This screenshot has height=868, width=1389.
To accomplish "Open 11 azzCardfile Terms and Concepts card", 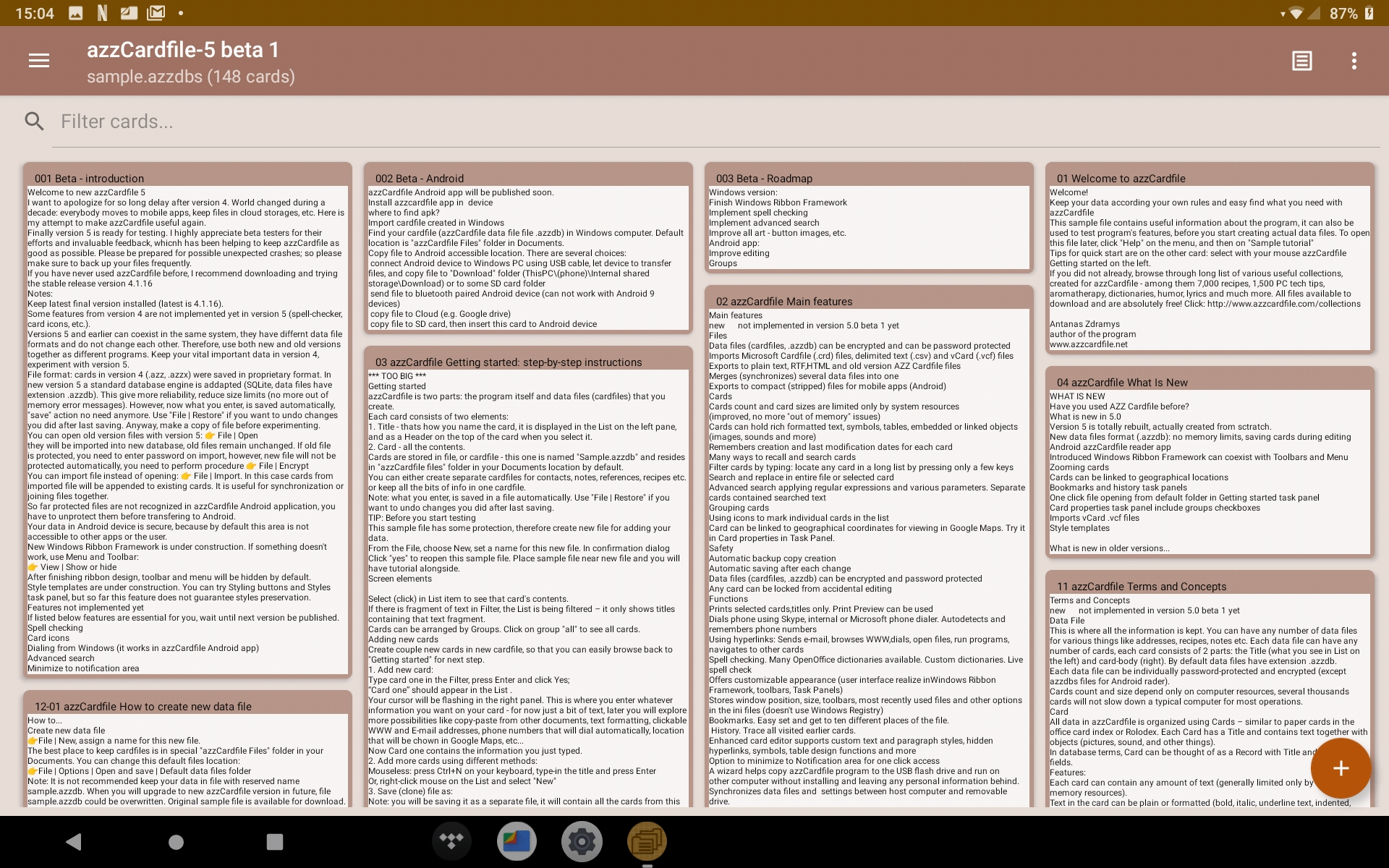I will tap(1210, 689).
